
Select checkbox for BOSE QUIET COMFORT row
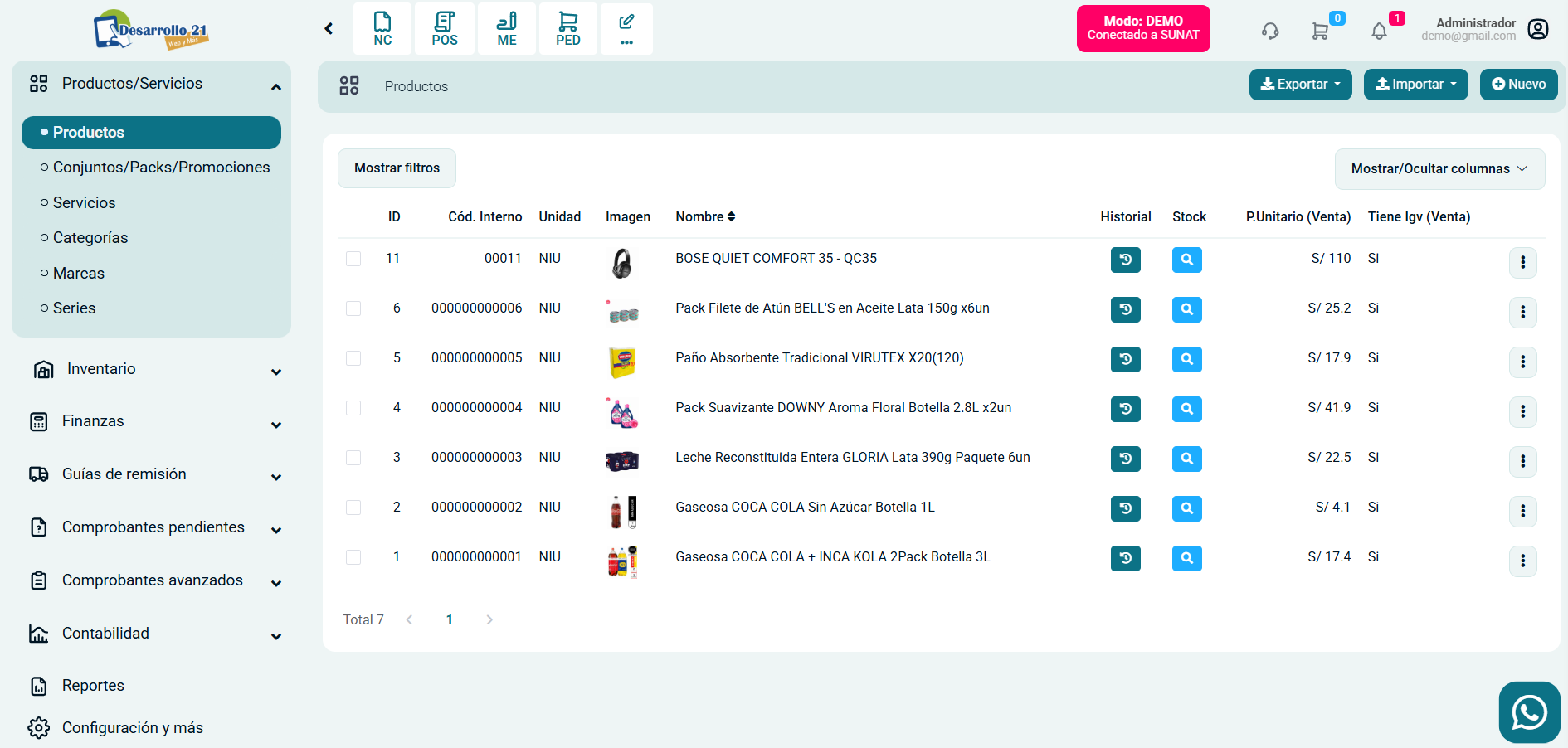[x=353, y=259]
